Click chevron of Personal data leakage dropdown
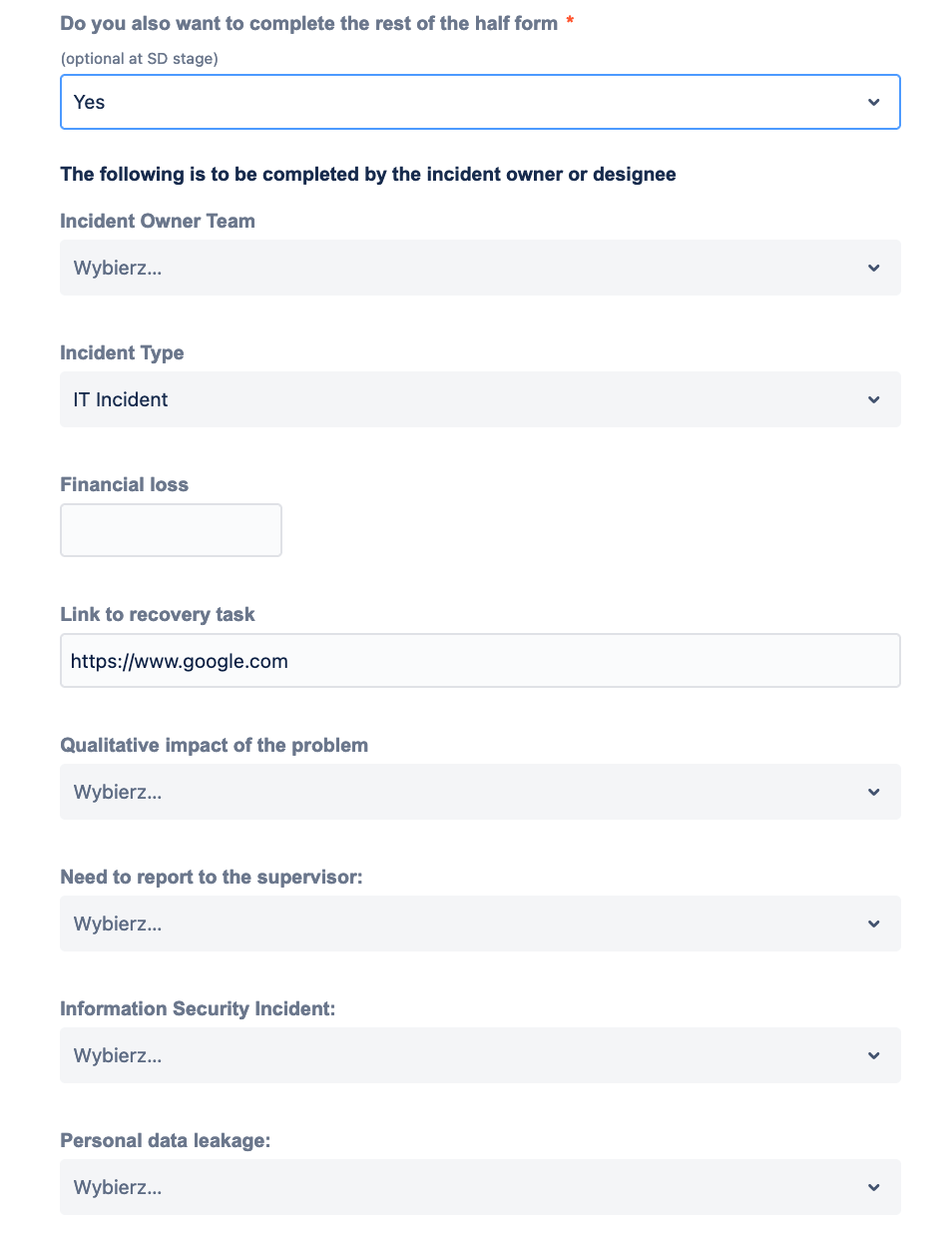 tap(874, 1187)
